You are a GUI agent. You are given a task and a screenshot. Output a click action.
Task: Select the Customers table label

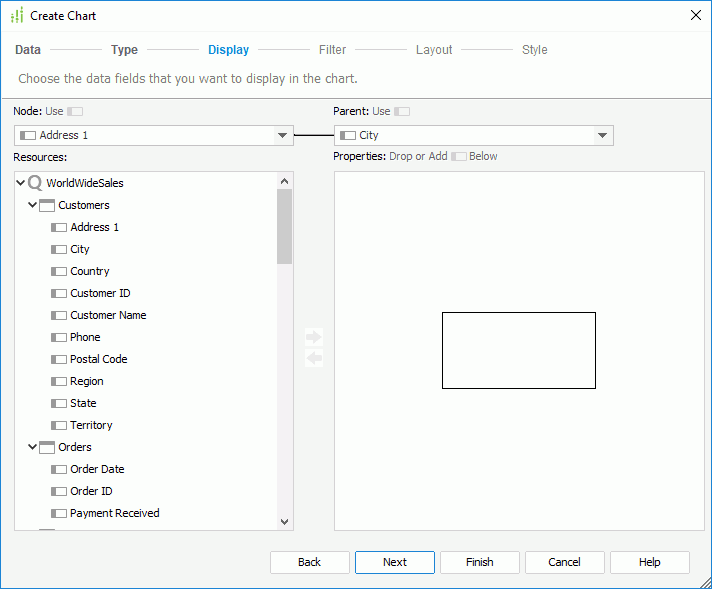click(84, 205)
